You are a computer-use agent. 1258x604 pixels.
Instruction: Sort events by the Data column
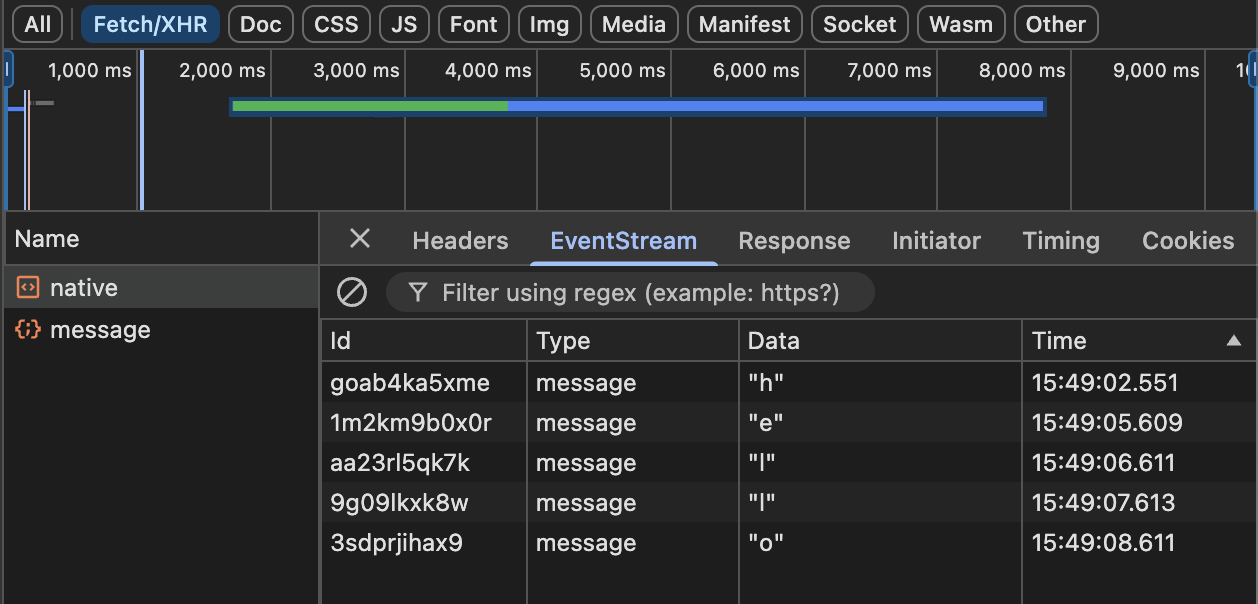[774, 341]
